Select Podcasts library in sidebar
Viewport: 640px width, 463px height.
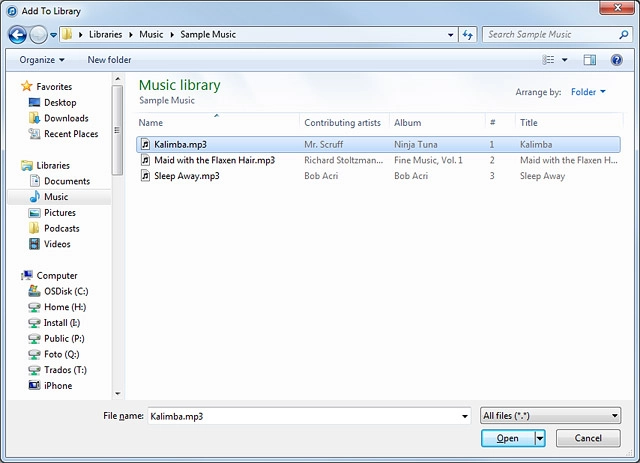coord(62,228)
